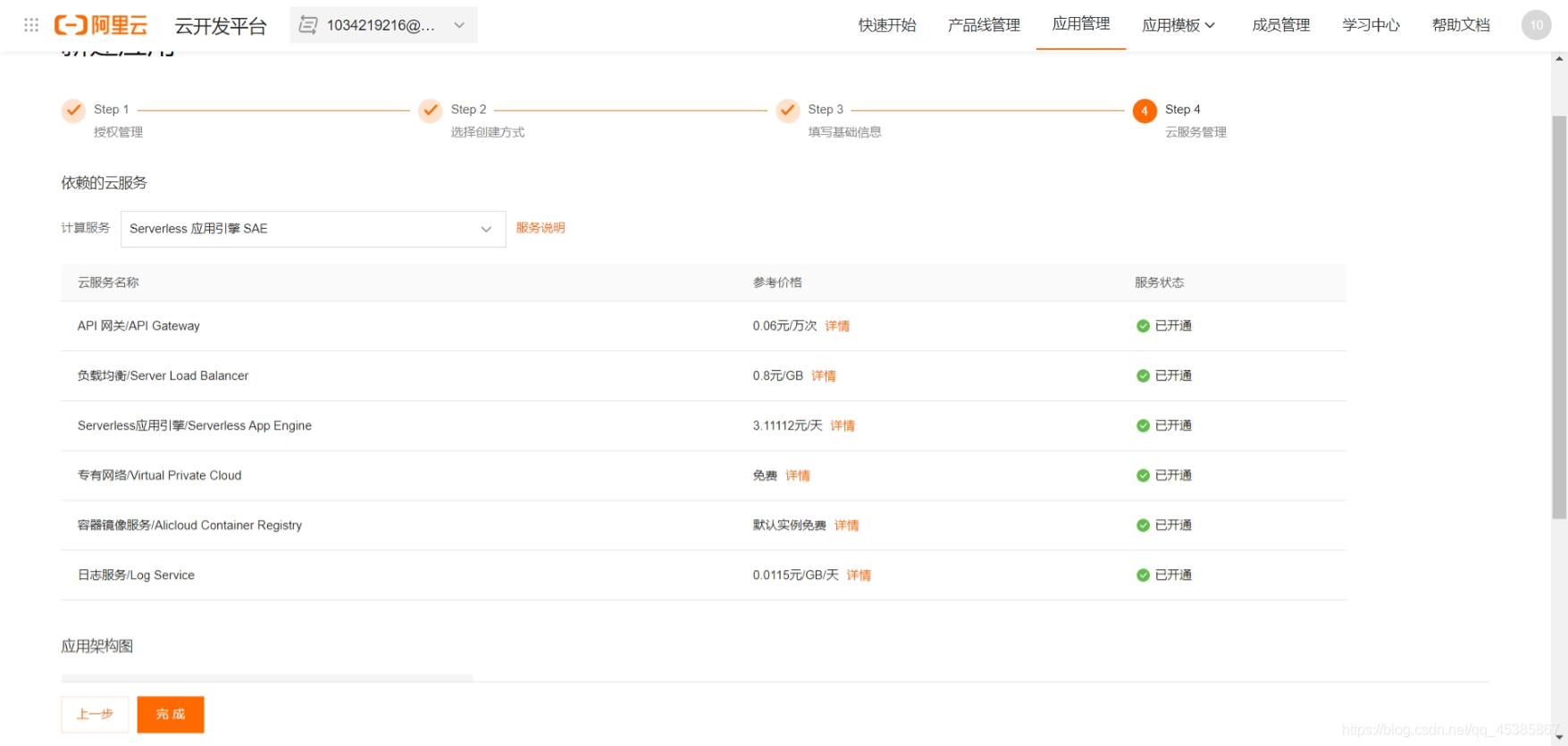Click the 云开发平台 title
The height and width of the screenshot is (746, 1568).
221,26
